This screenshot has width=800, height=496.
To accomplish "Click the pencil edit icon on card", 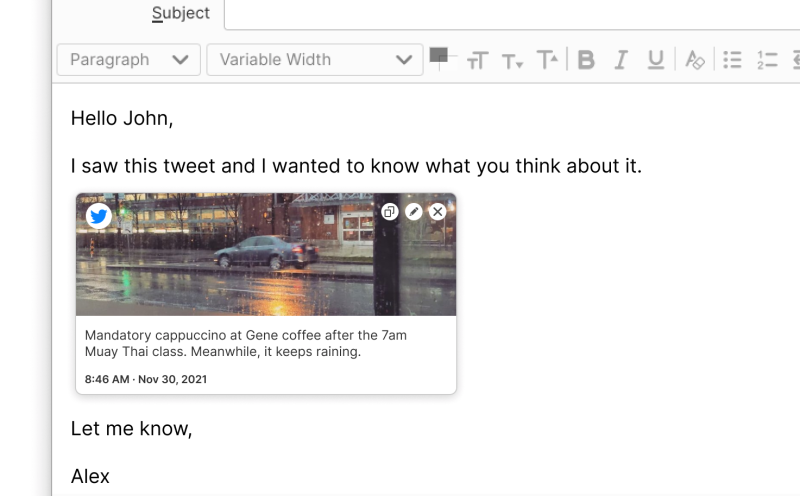I will (414, 212).
